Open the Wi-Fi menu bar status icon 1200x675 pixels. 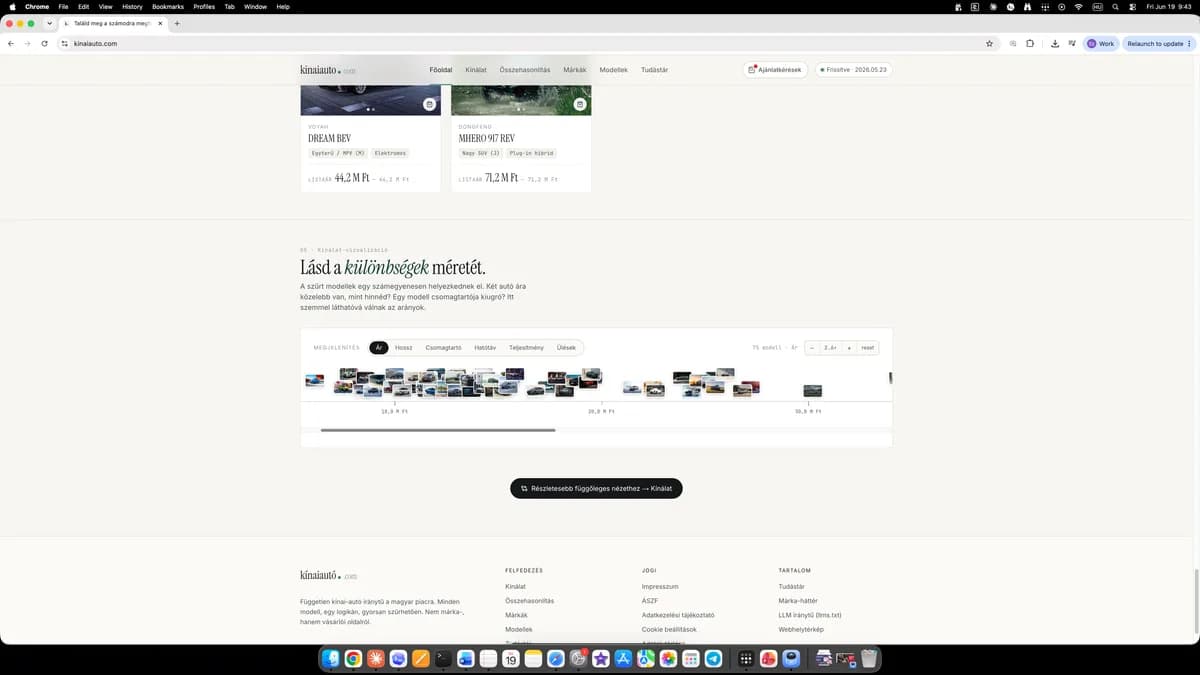(1078, 6)
